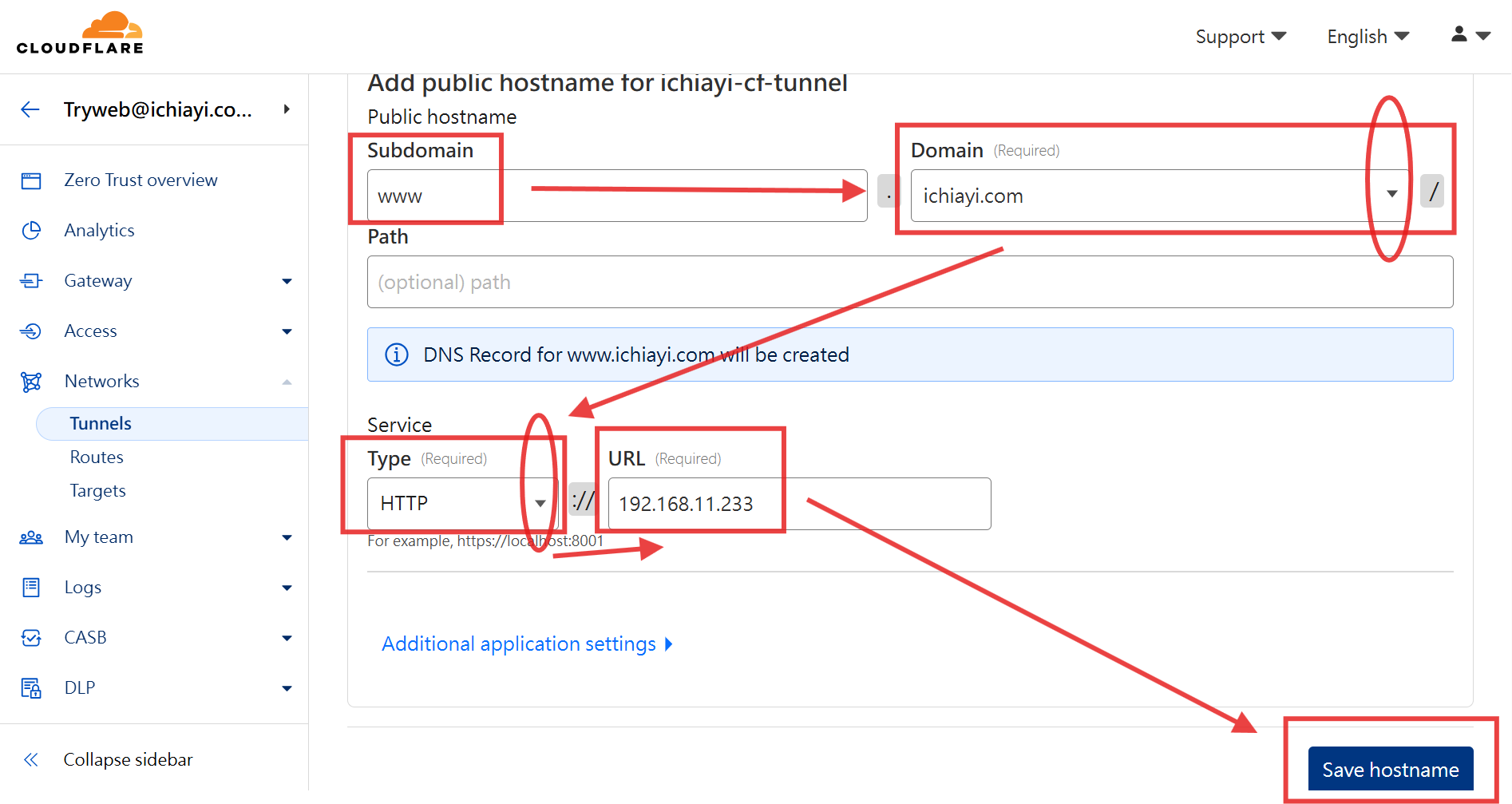Click the service URL input field
Image resolution: width=1512 pixels, height=804 pixels.
tap(799, 504)
